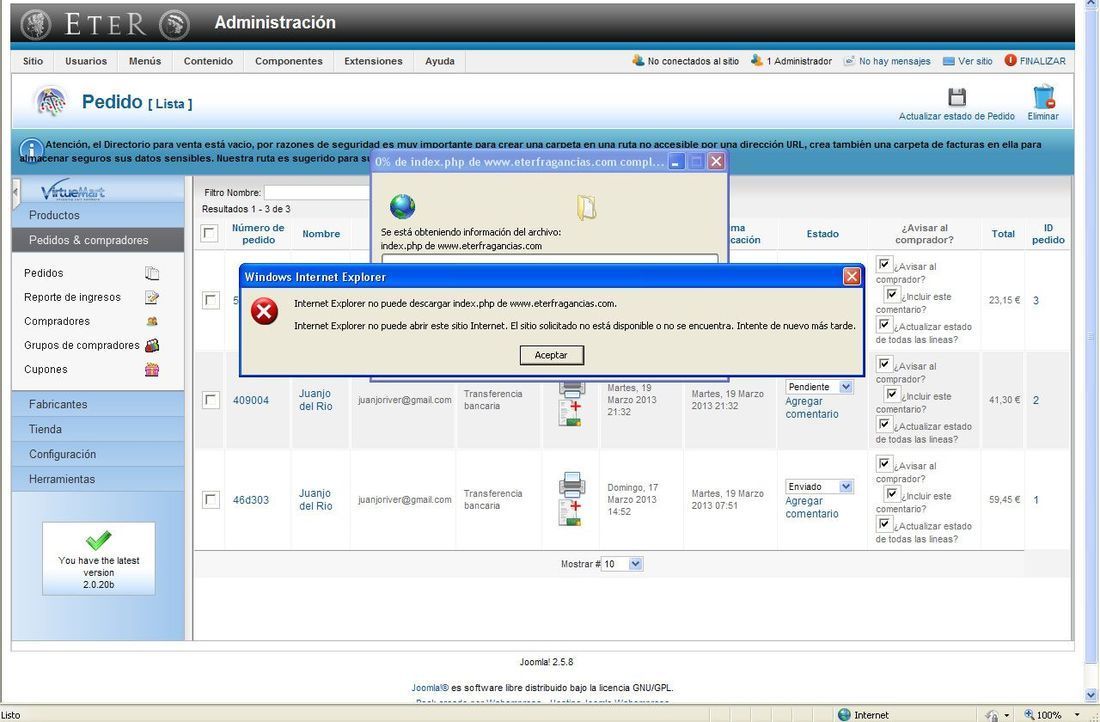The width and height of the screenshot is (1100, 722).
Task: Click the Joomla!® link in the footer
Action: coord(430,688)
